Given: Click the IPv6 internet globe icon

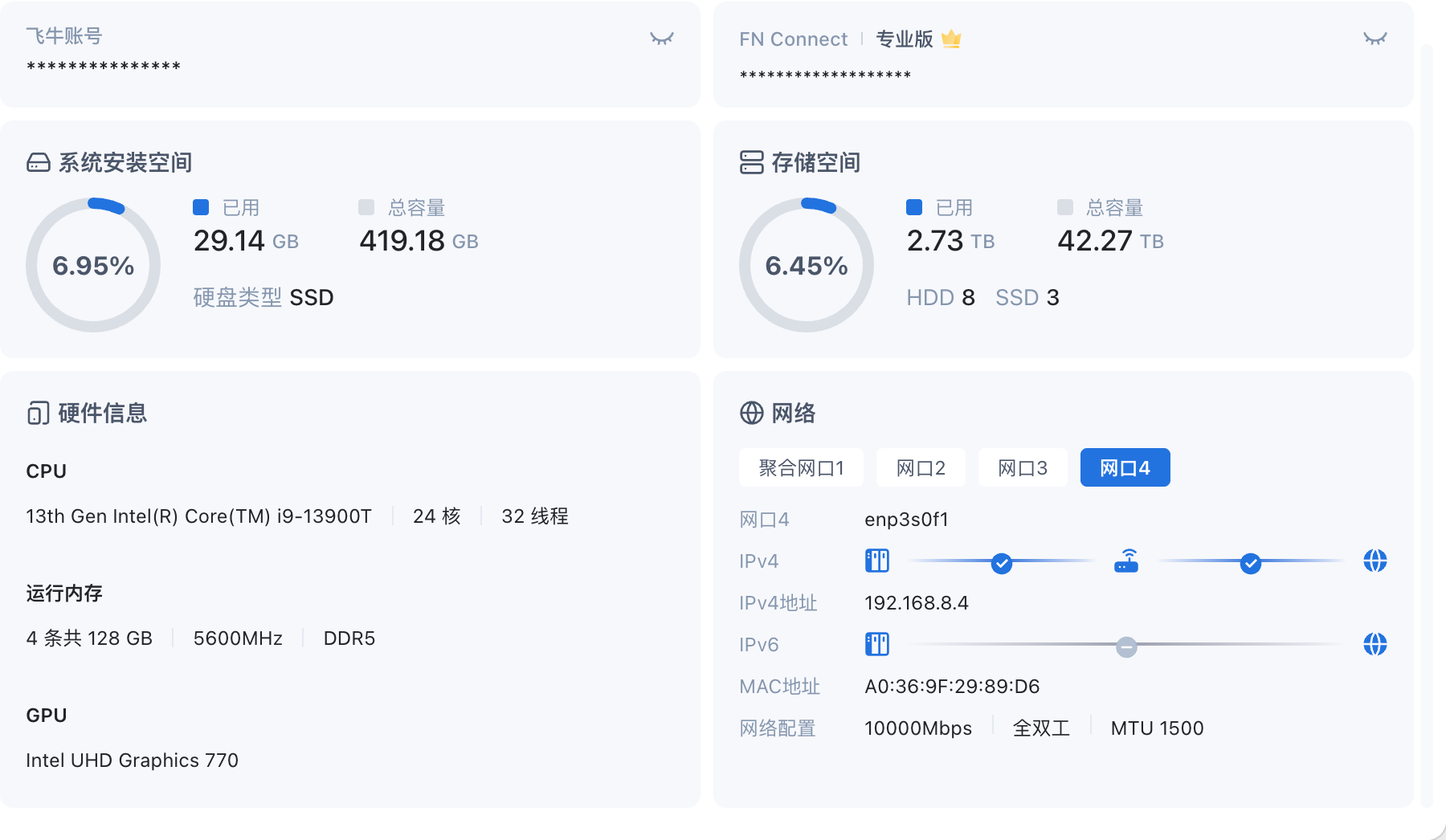Looking at the screenshot, I should (1375, 645).
